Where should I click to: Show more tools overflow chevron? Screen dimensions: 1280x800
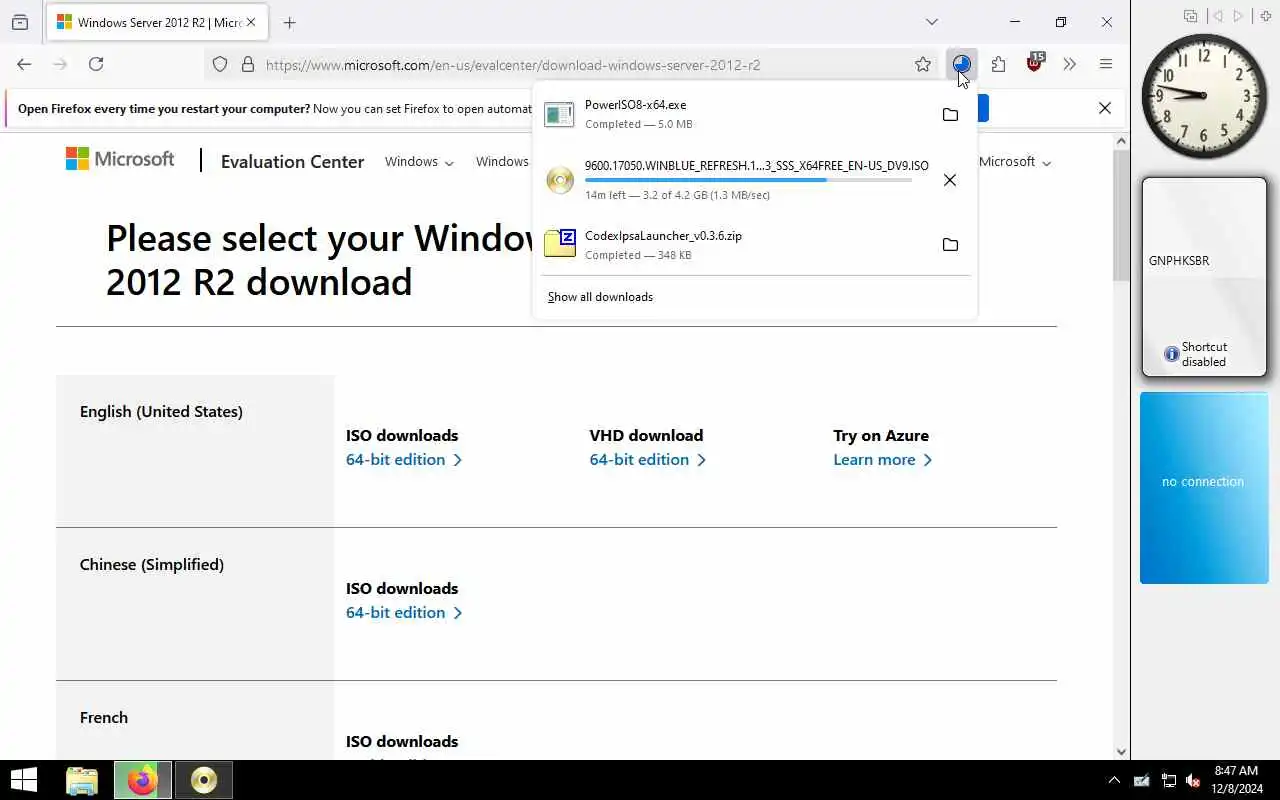(x=1070, y=64)
